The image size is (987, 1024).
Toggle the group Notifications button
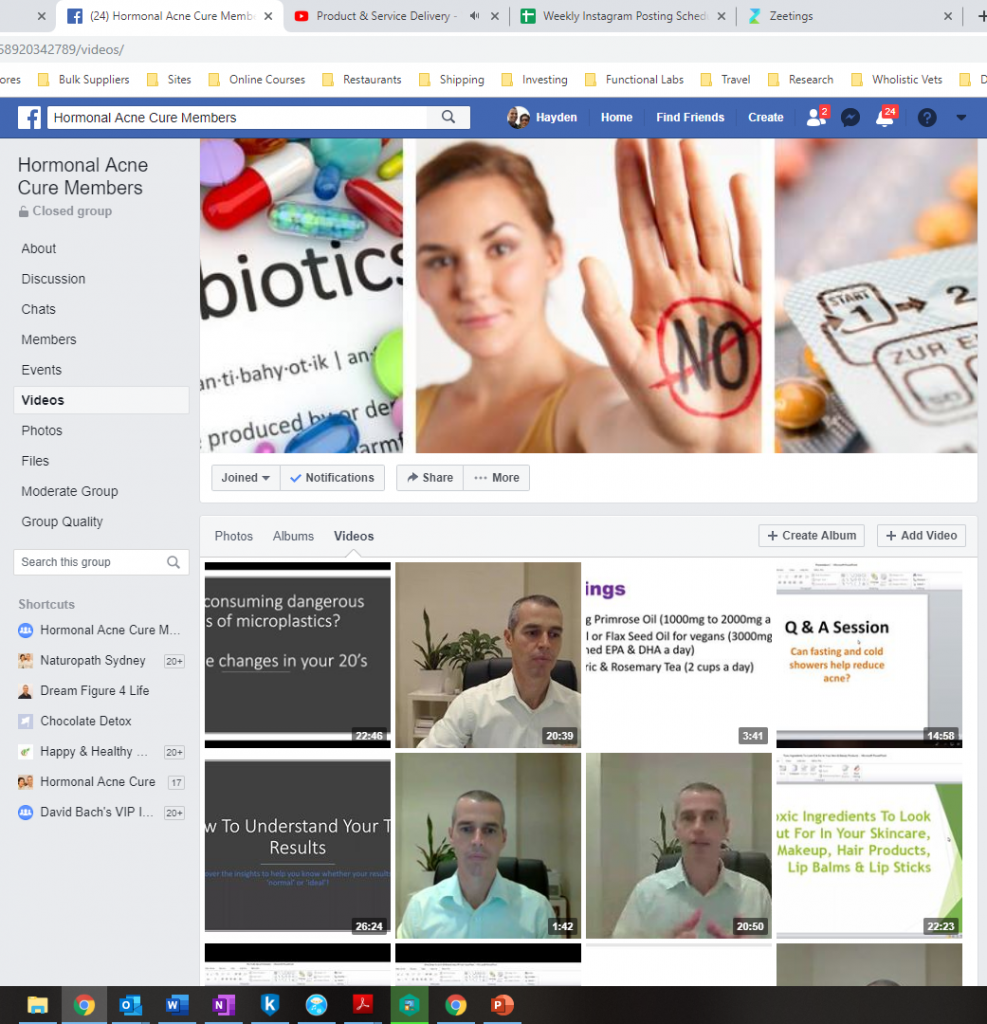click(332, 478)
